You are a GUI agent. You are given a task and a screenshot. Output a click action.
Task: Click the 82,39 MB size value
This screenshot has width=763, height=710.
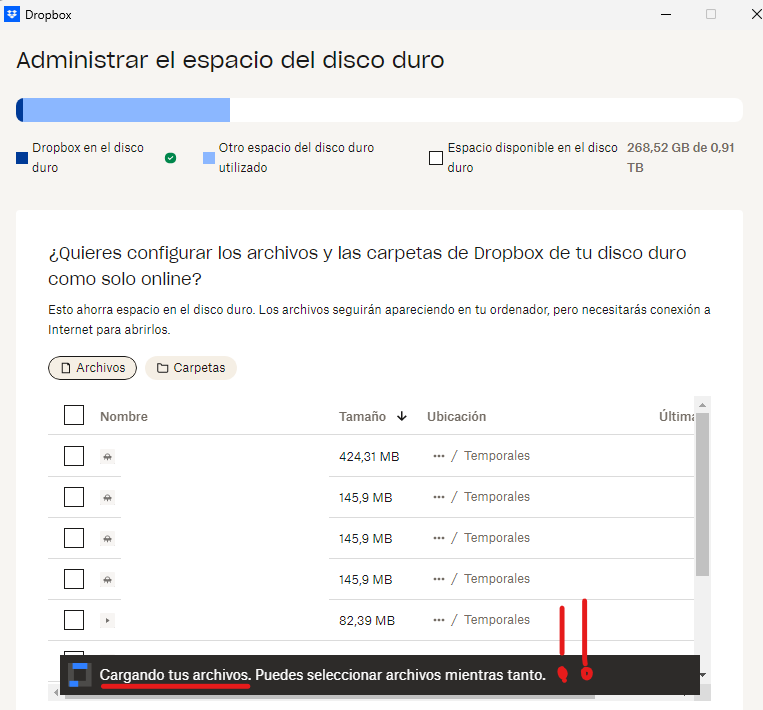367,620
